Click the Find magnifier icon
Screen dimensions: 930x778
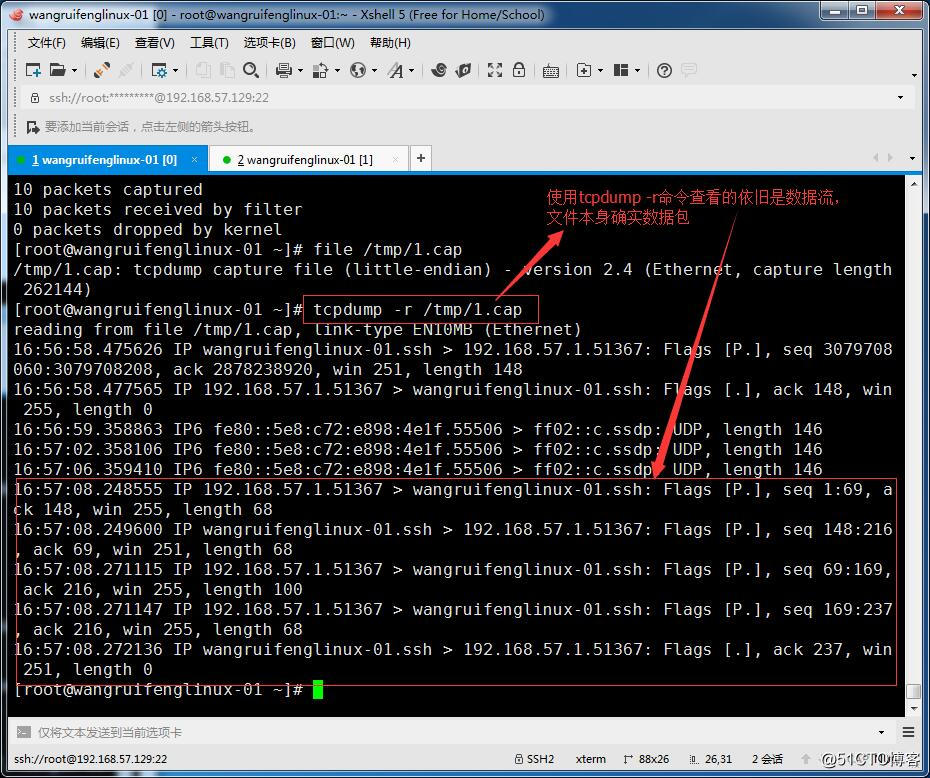click(251, 71)
